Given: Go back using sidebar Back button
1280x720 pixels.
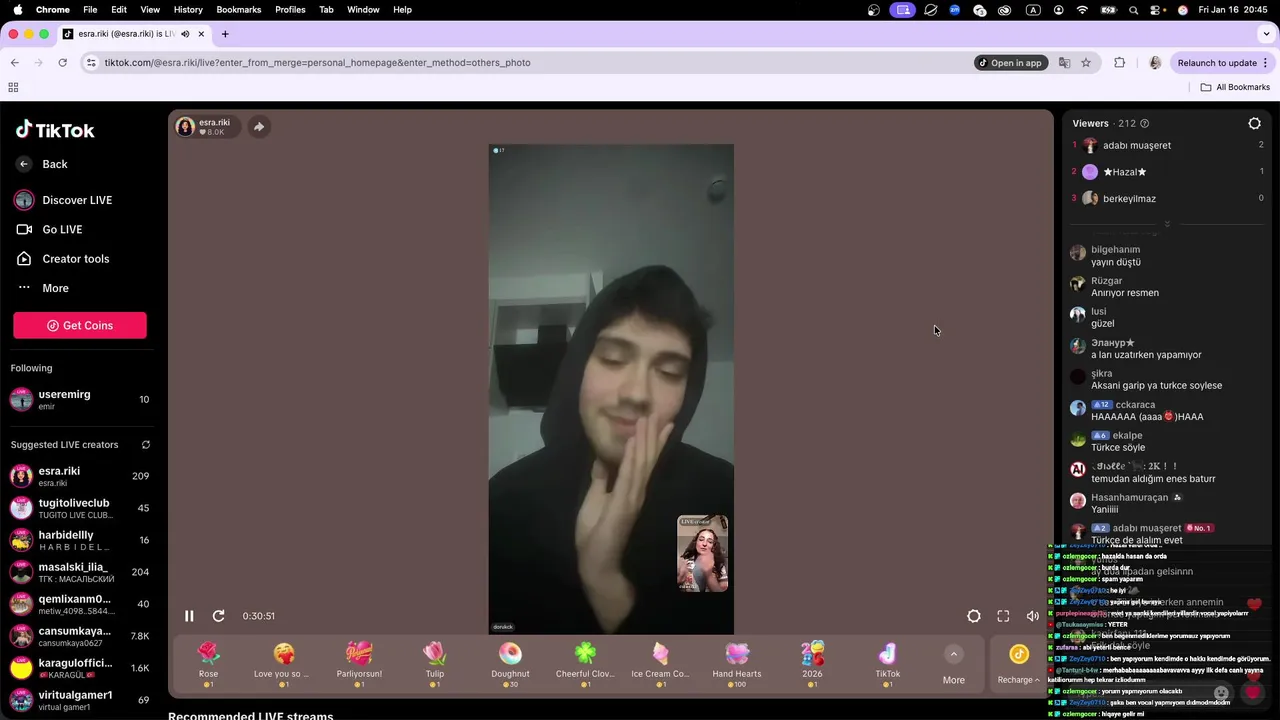Looking at the screenshot, I should coord(43,164).
